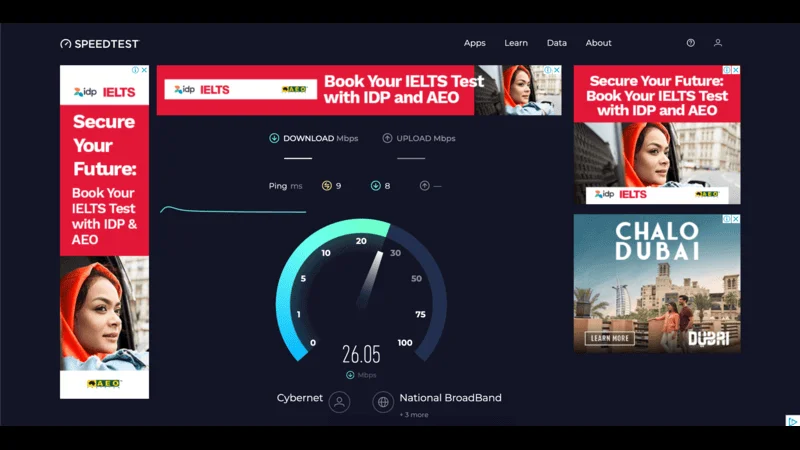Viewport: 800px width, 450px height.
Task: Click the + 3 more servers link
Action: coord(414,415)
